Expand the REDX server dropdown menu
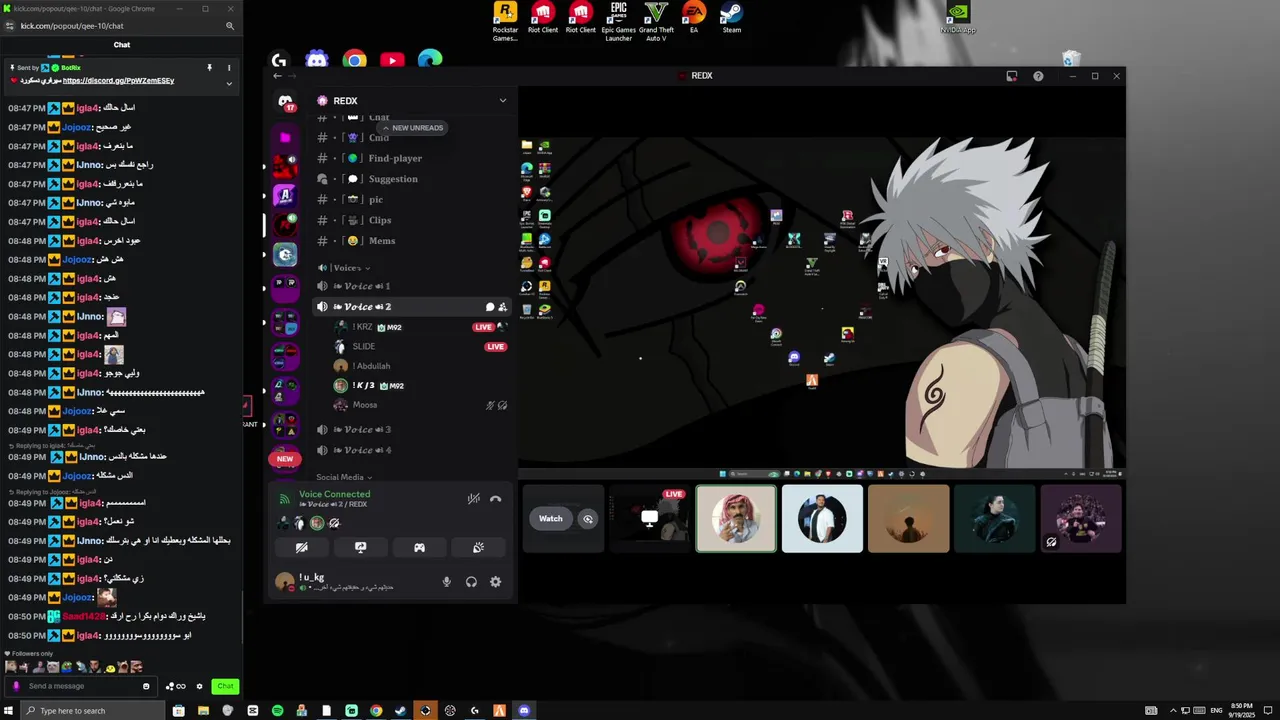The width and height of the screenshot is (1280, 720). [x=503, y=101]
